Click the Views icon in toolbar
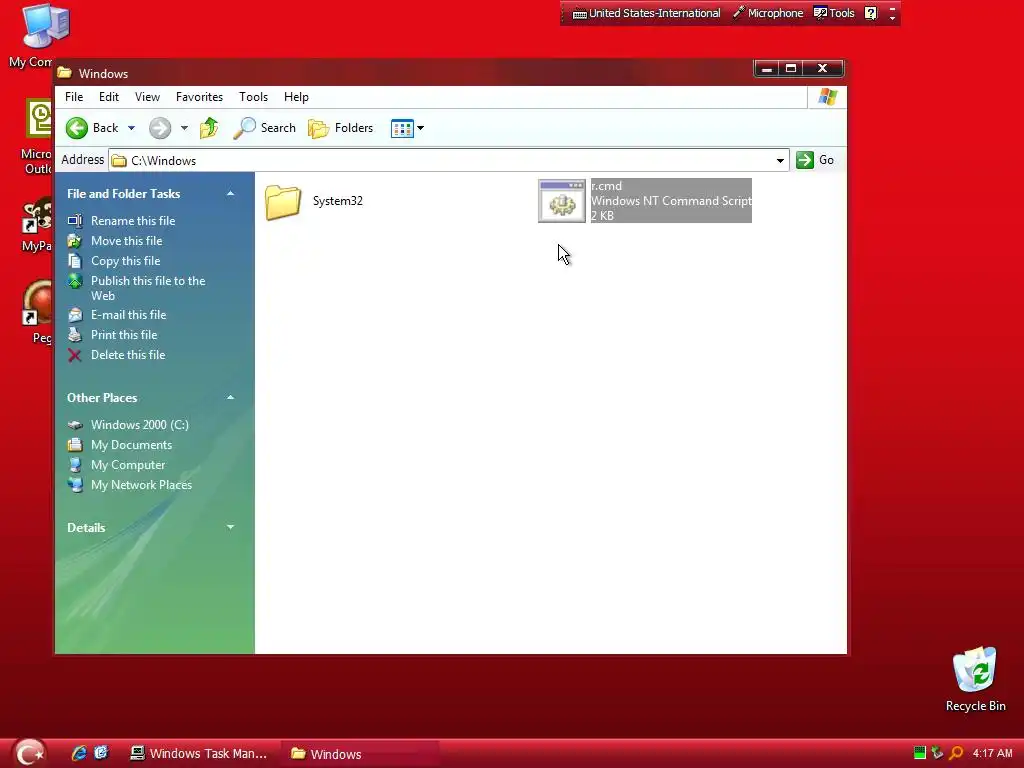Screen dimensions: 1024x768 [x=402, y=128]
